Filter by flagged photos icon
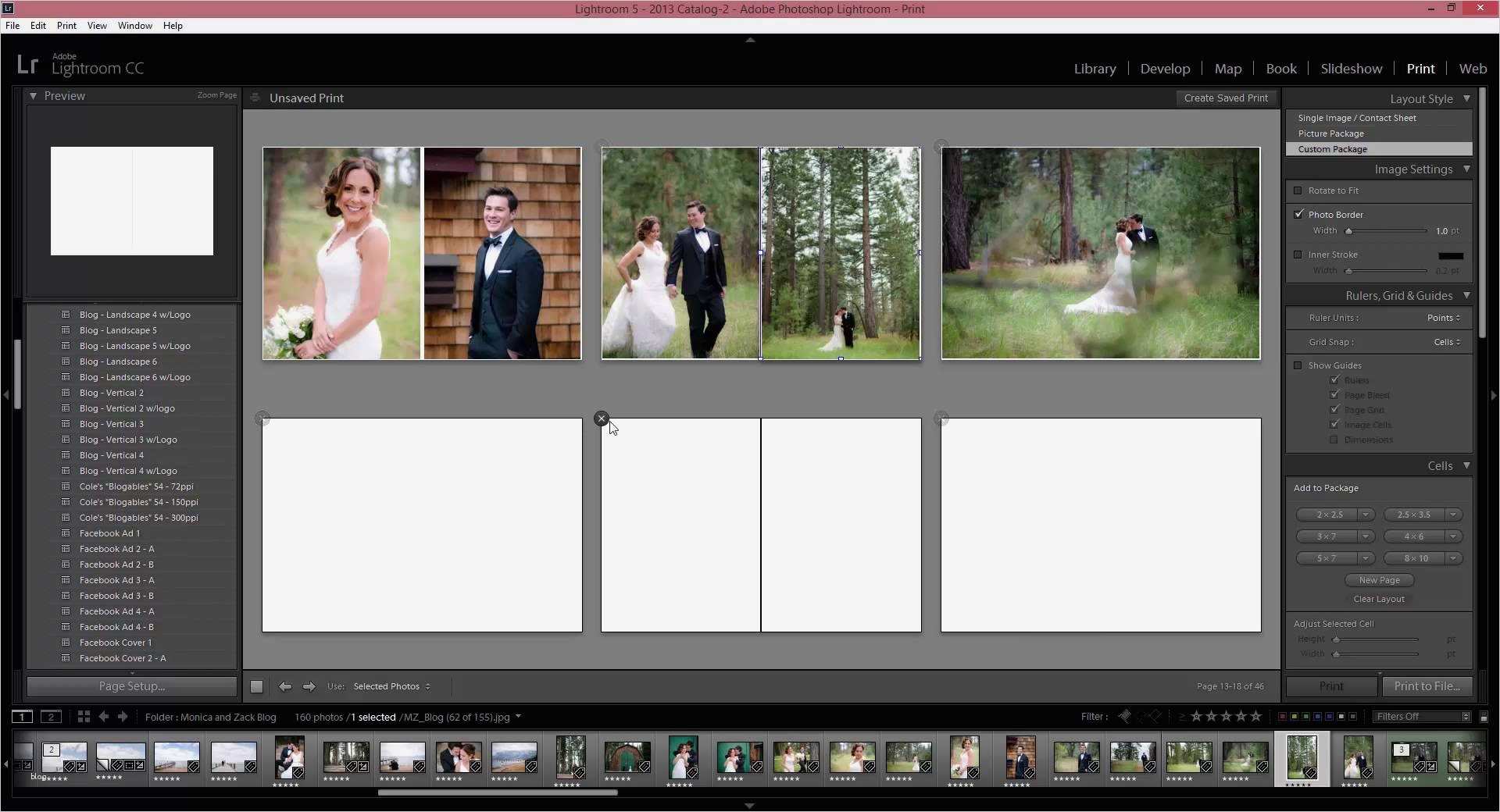The height and width of the screenshot is (812, 1500). pos(1125,716)
